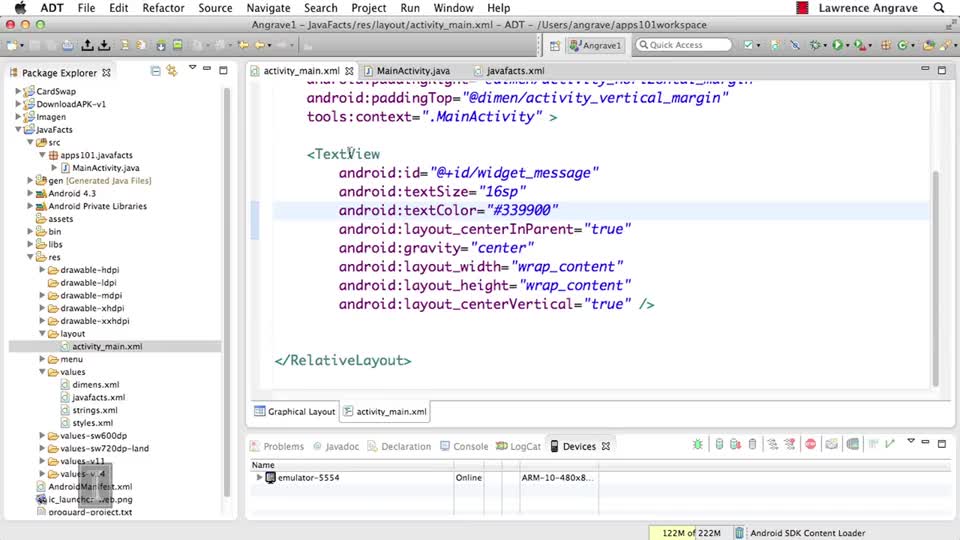Click the Print toolbar icon
The height and width of the screenshot is (540, 960).
pyautogui.click(x=68, y=45)
